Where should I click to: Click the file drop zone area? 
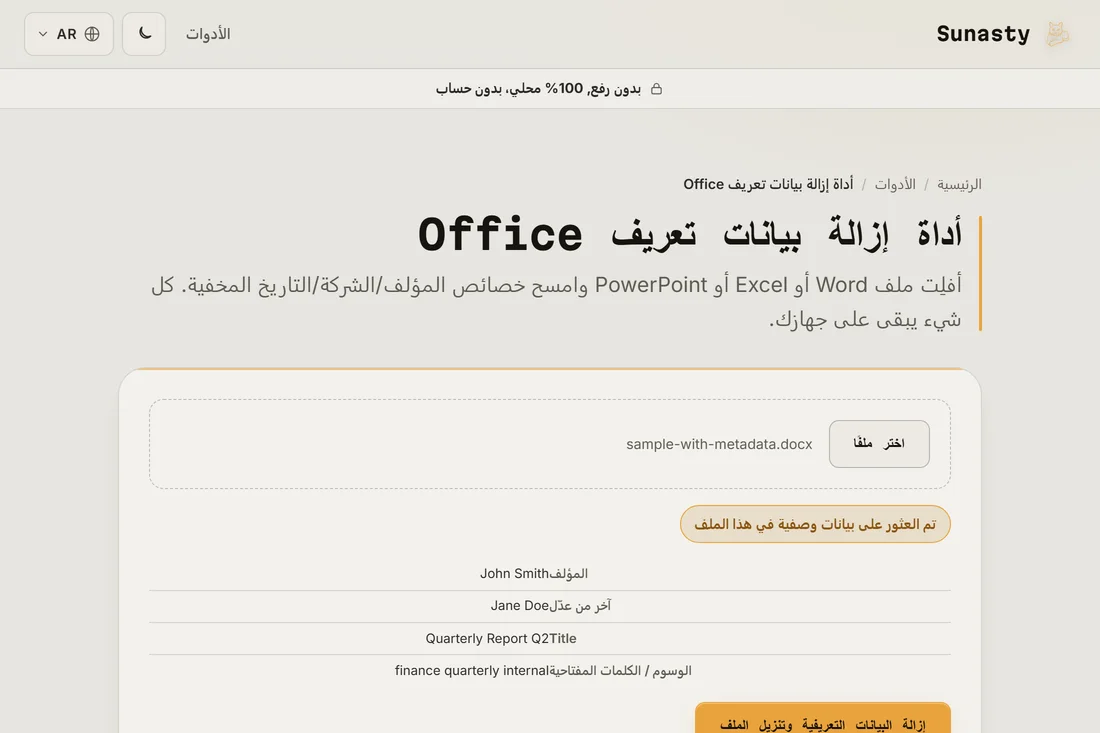[x=549, y=443]
